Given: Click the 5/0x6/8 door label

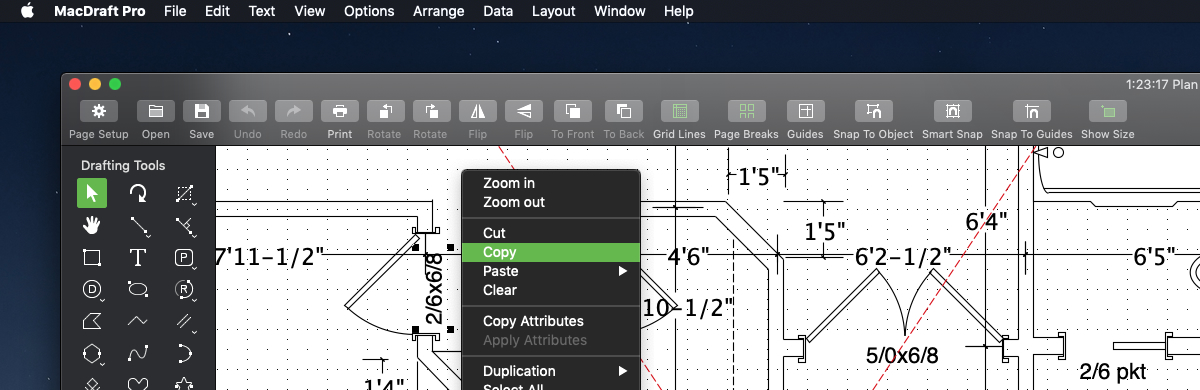Looking at the screenshot, I should (x=902, y=356).
